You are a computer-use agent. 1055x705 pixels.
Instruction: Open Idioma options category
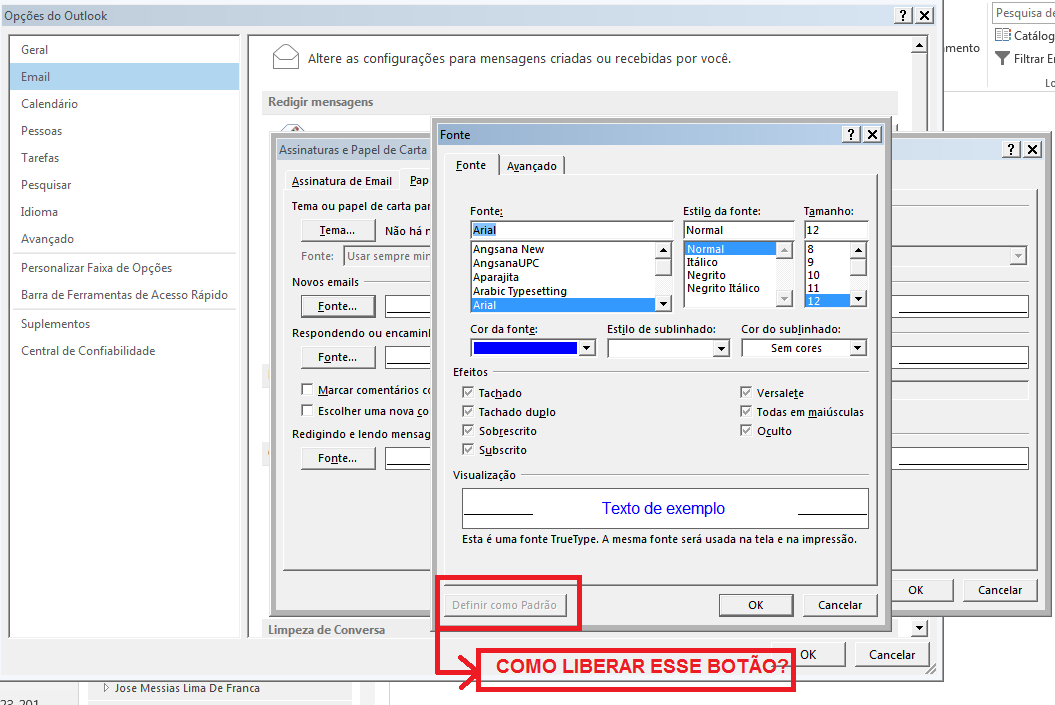[x=124, y=211]
